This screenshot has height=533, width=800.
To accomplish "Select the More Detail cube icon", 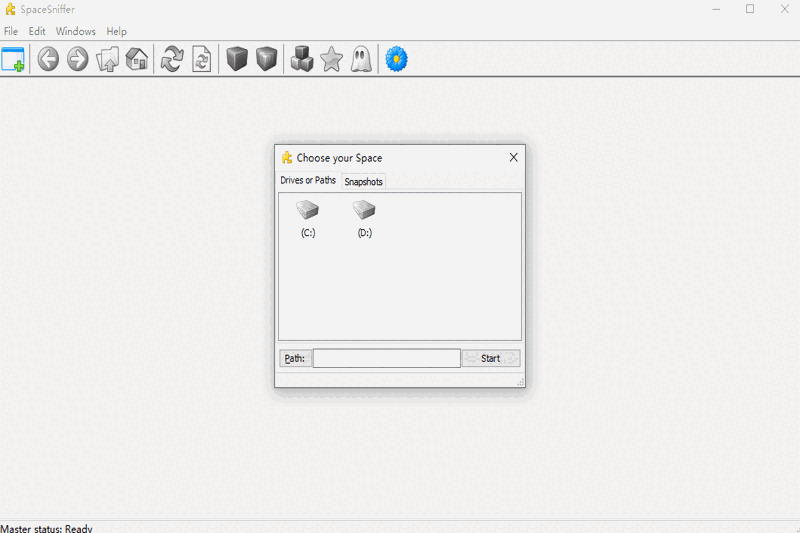I will [266, 59].
